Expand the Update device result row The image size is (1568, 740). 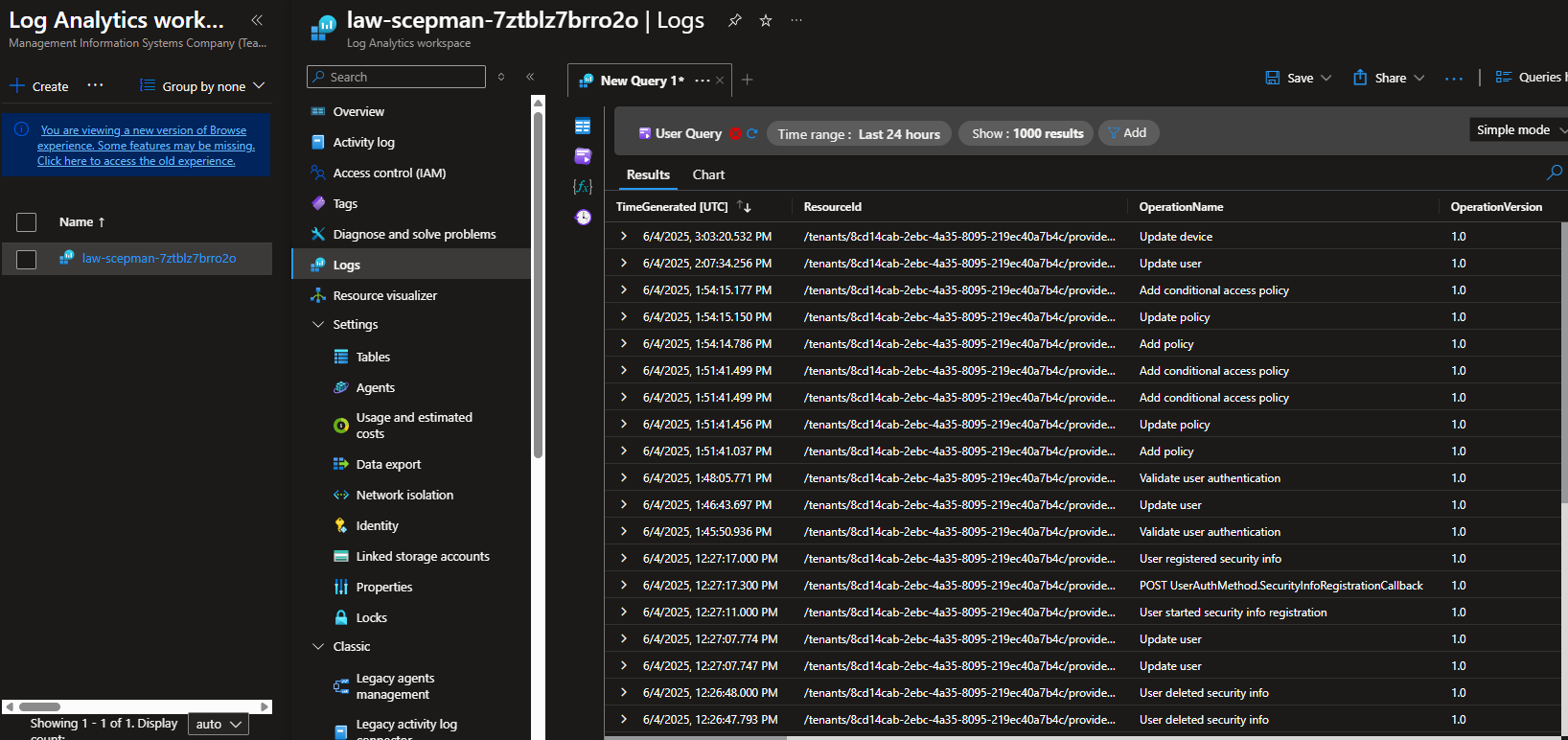(x=624, y=236)
